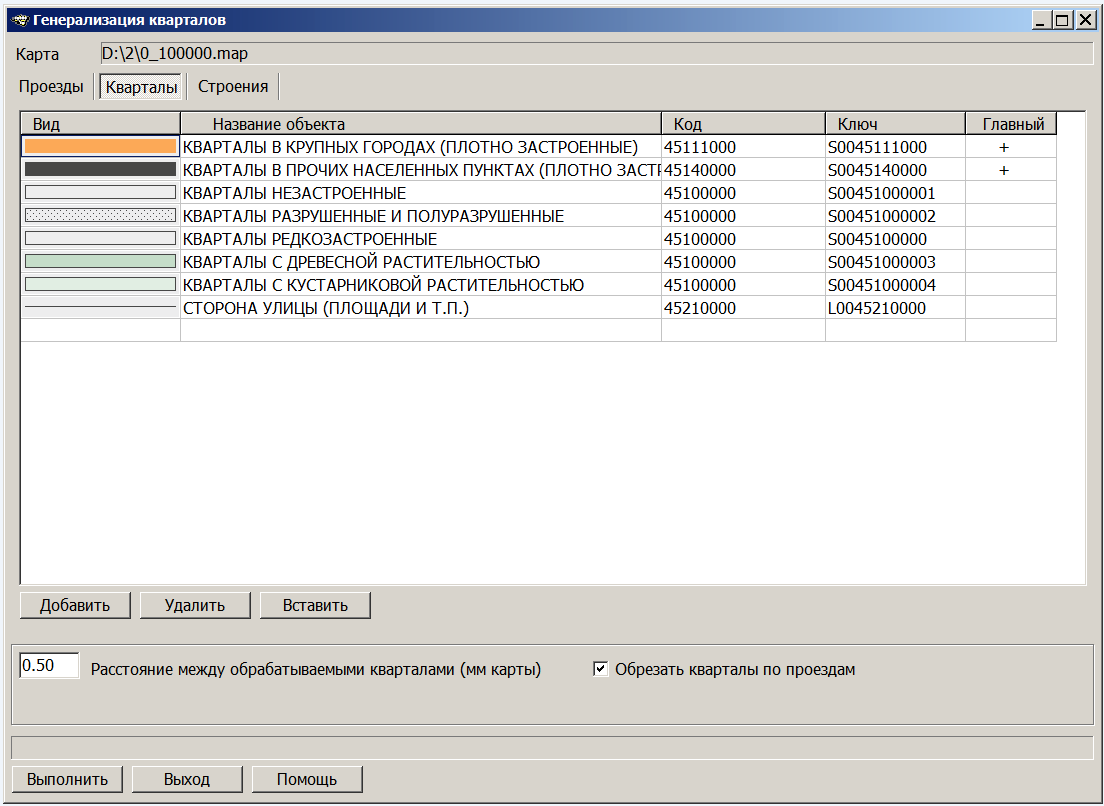Select the Кварталы tab

click(x=142, y=88)
